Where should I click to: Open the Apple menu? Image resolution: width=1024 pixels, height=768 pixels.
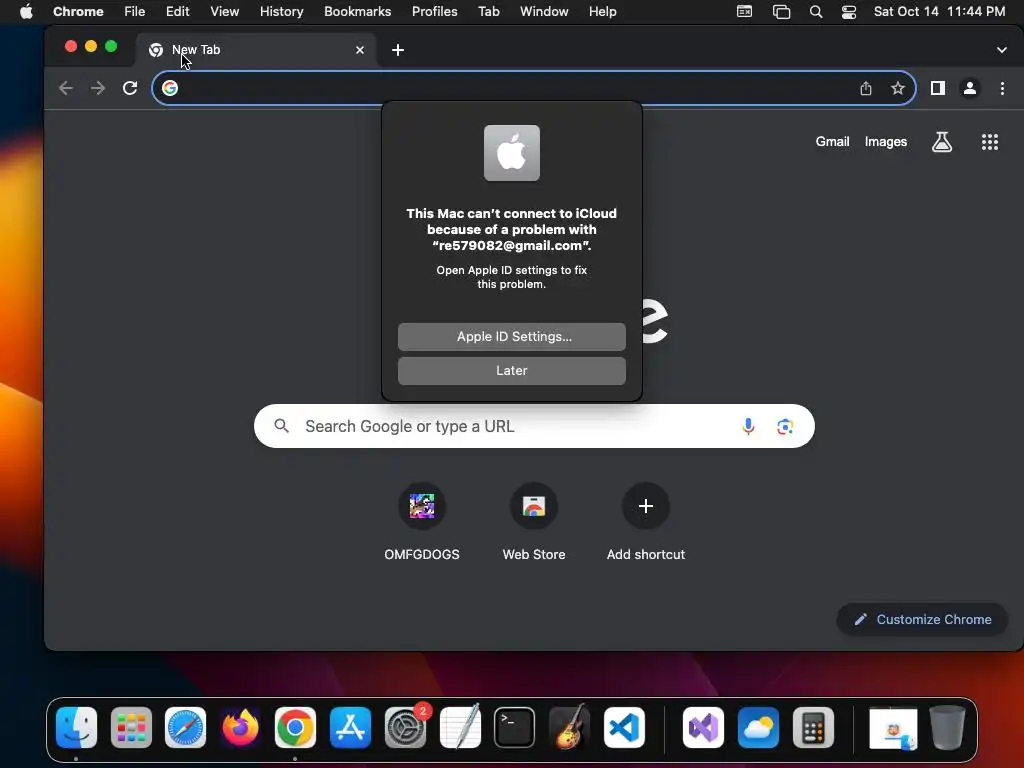26,11
